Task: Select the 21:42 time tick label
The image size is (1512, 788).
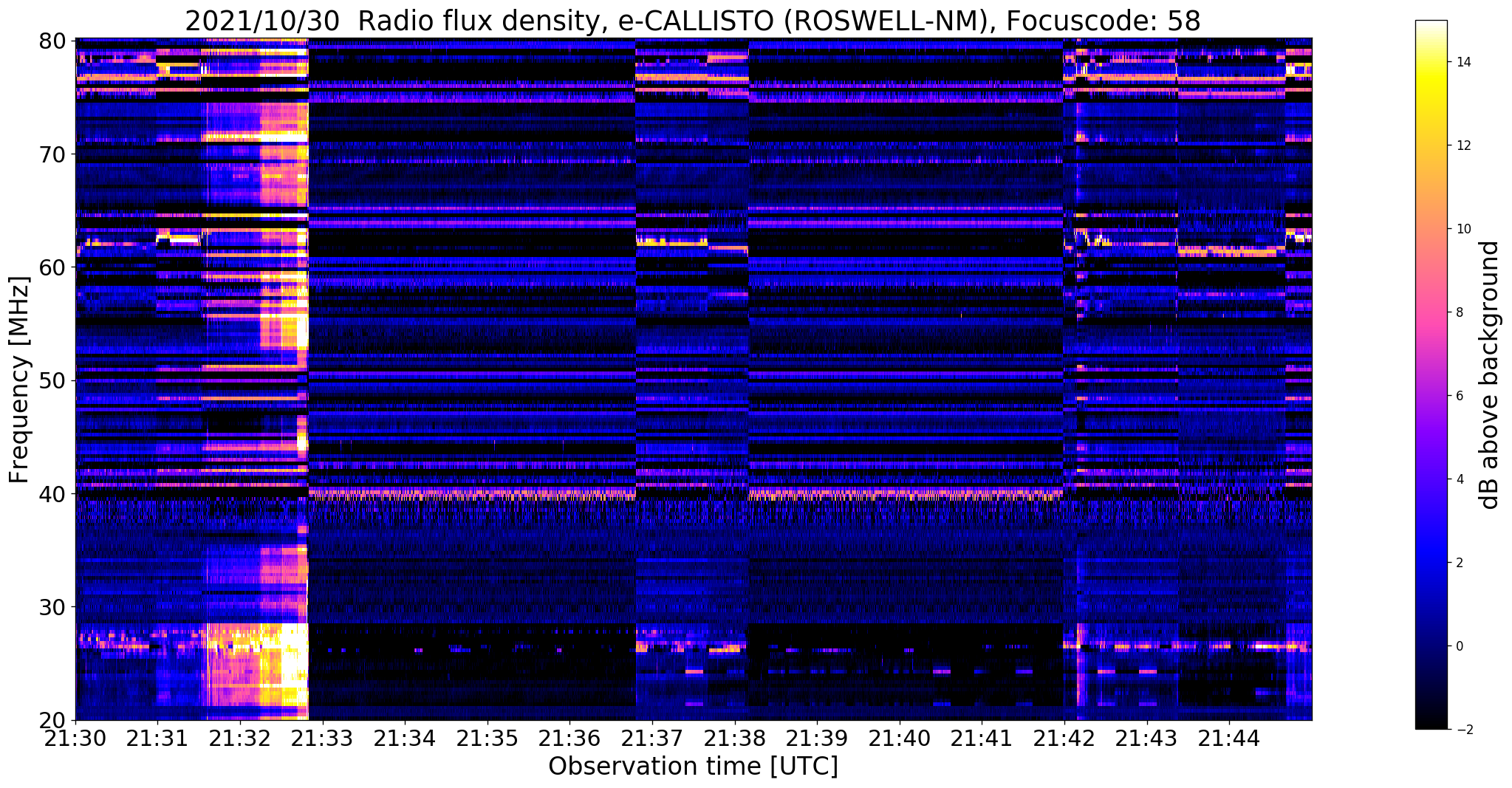Action: coord(1064,737)
